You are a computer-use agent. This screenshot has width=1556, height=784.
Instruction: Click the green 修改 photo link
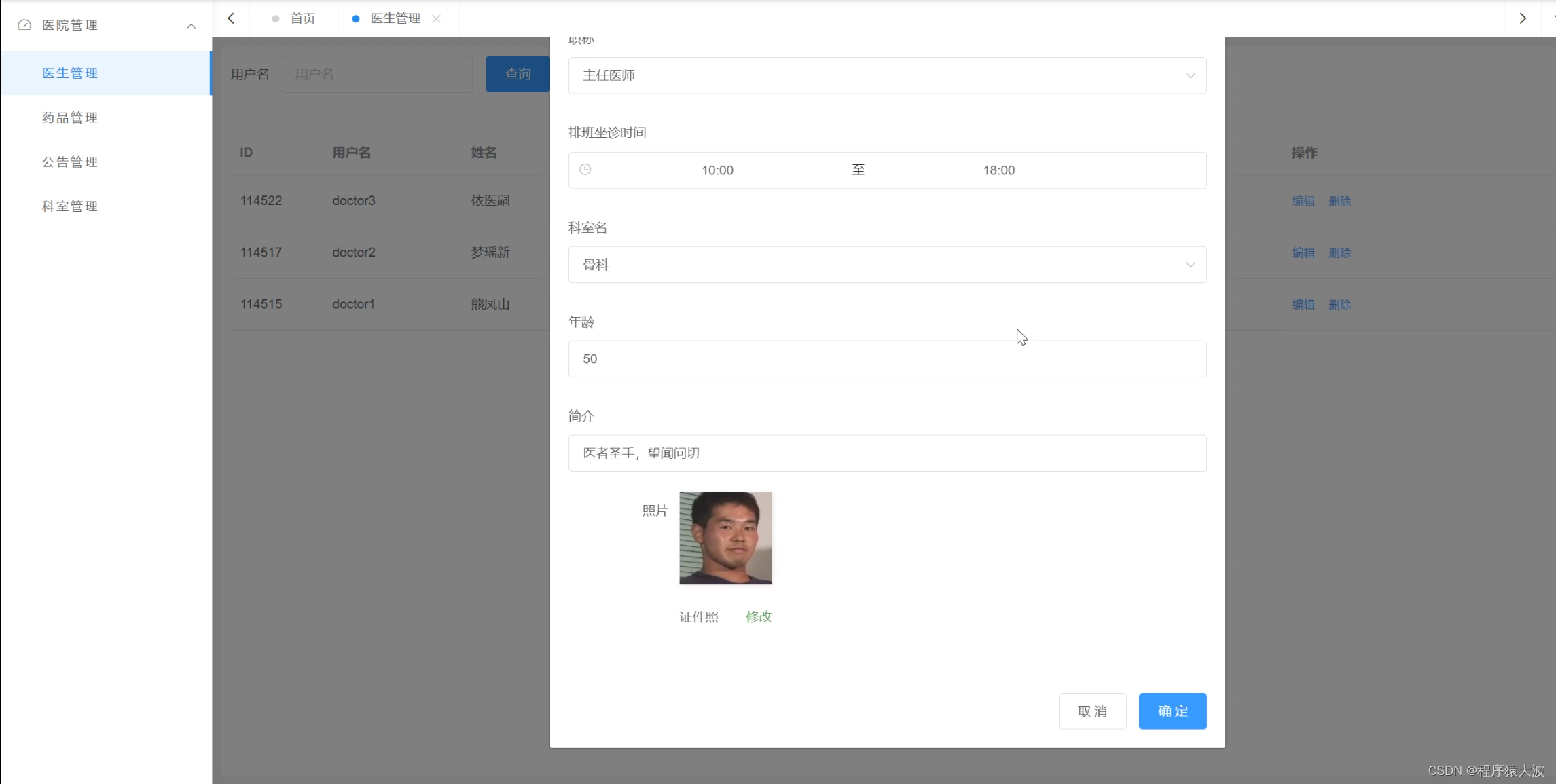point(759,616)
